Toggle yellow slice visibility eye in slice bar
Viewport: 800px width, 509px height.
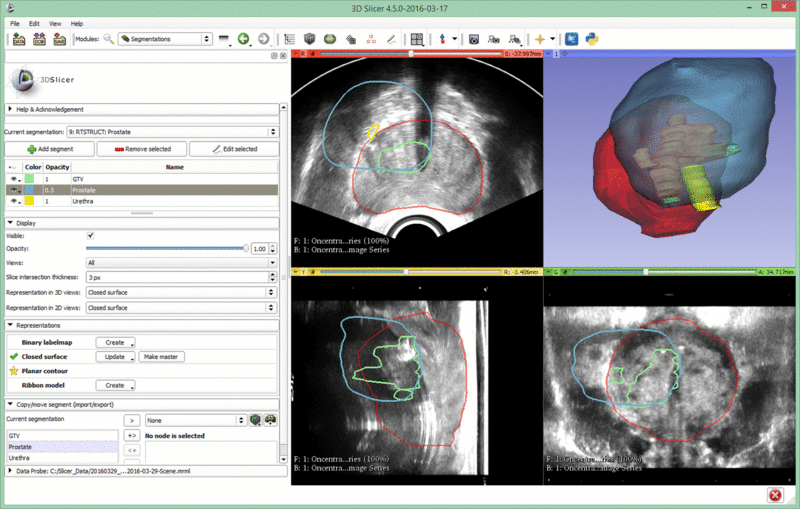(x=312, y=272)
